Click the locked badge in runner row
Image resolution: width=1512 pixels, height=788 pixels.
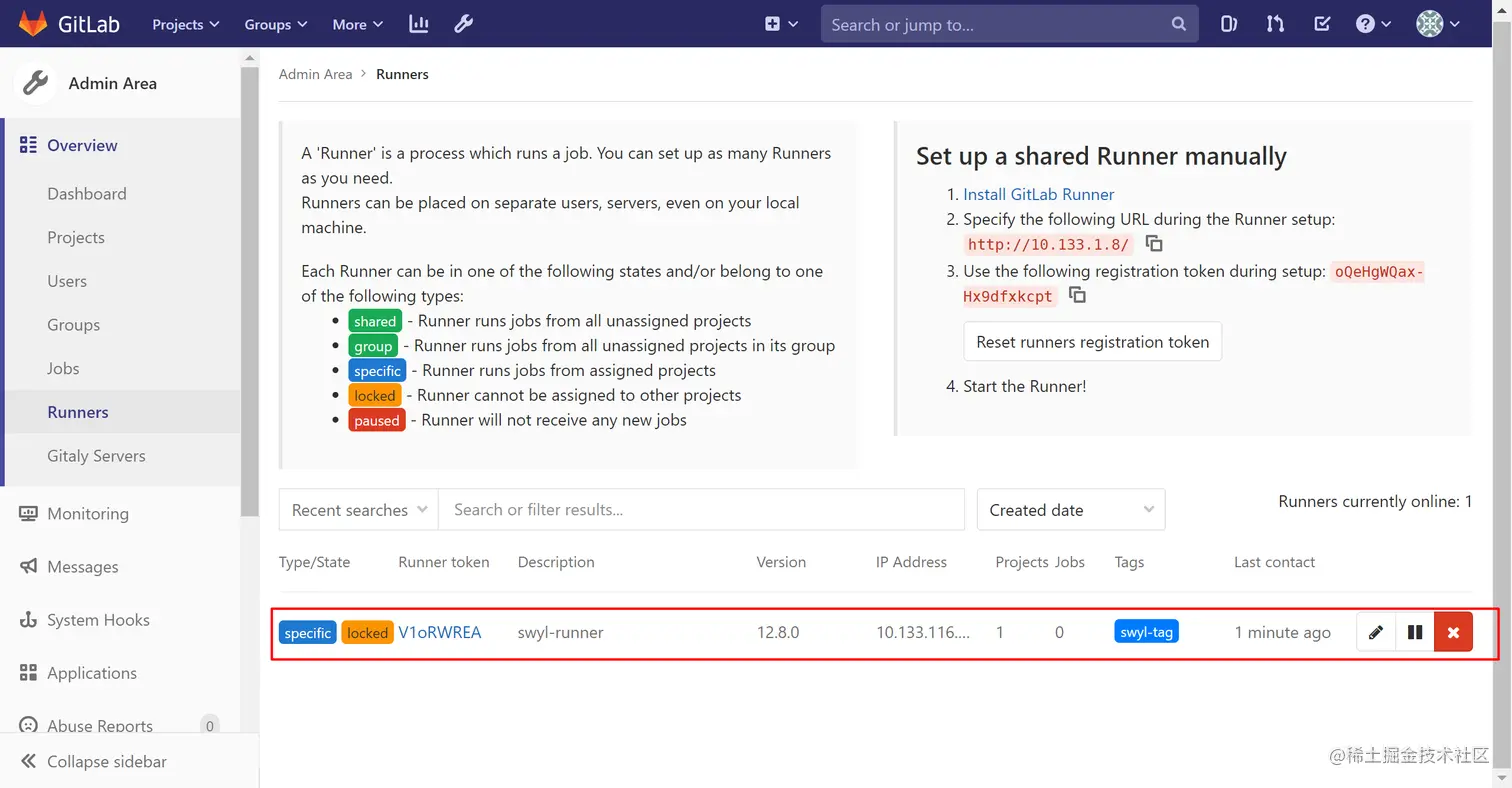click(x=367, y=633)
